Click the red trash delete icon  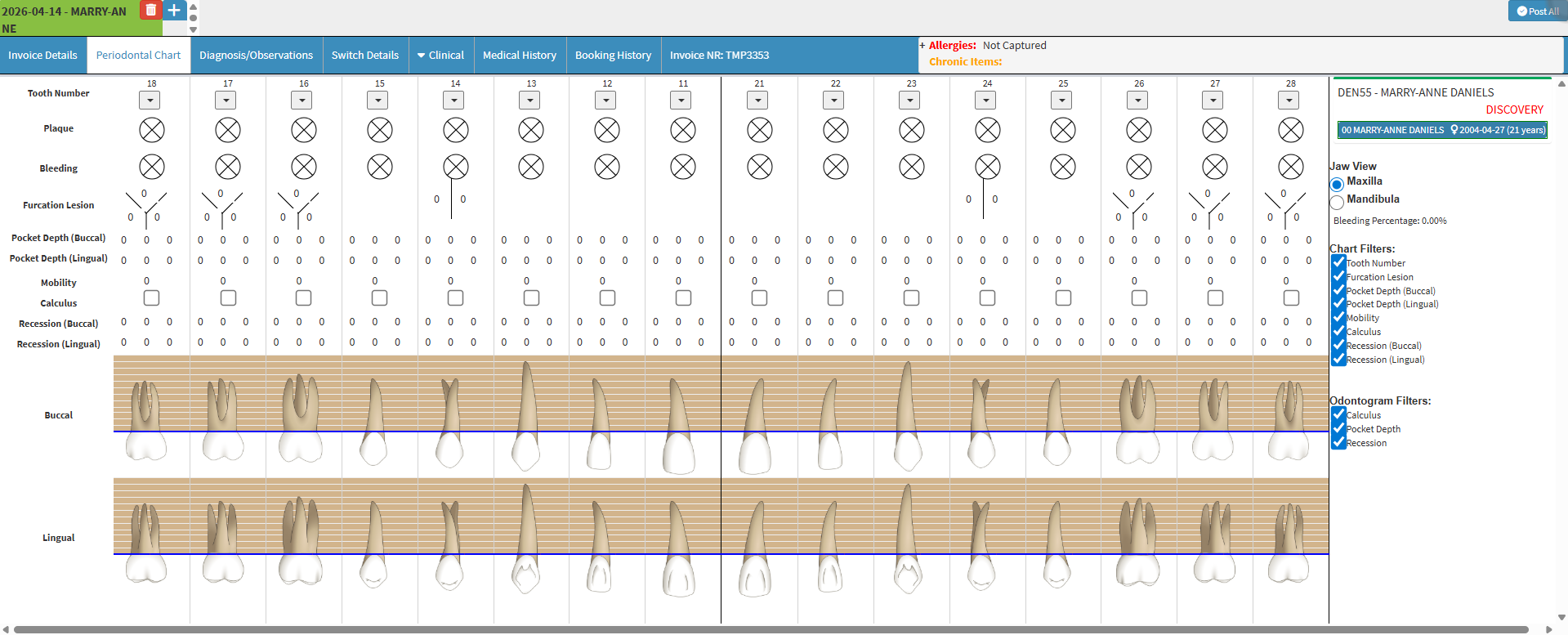click(x=150, y=10)
